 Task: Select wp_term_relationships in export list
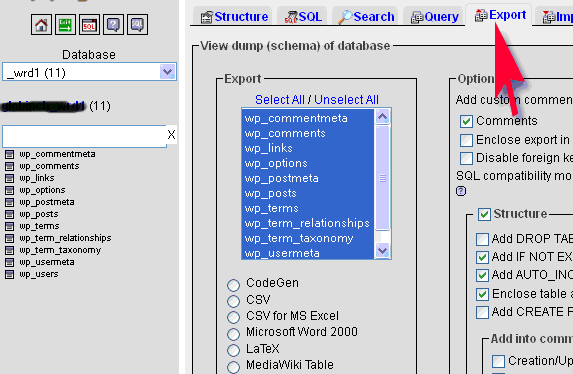tap(308, 223)
